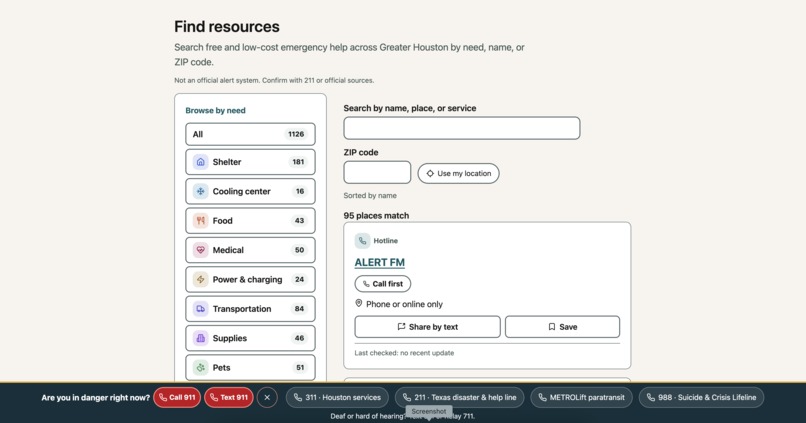Click the Shelter house icon
806x423 pixels.
tap(200, 162)
